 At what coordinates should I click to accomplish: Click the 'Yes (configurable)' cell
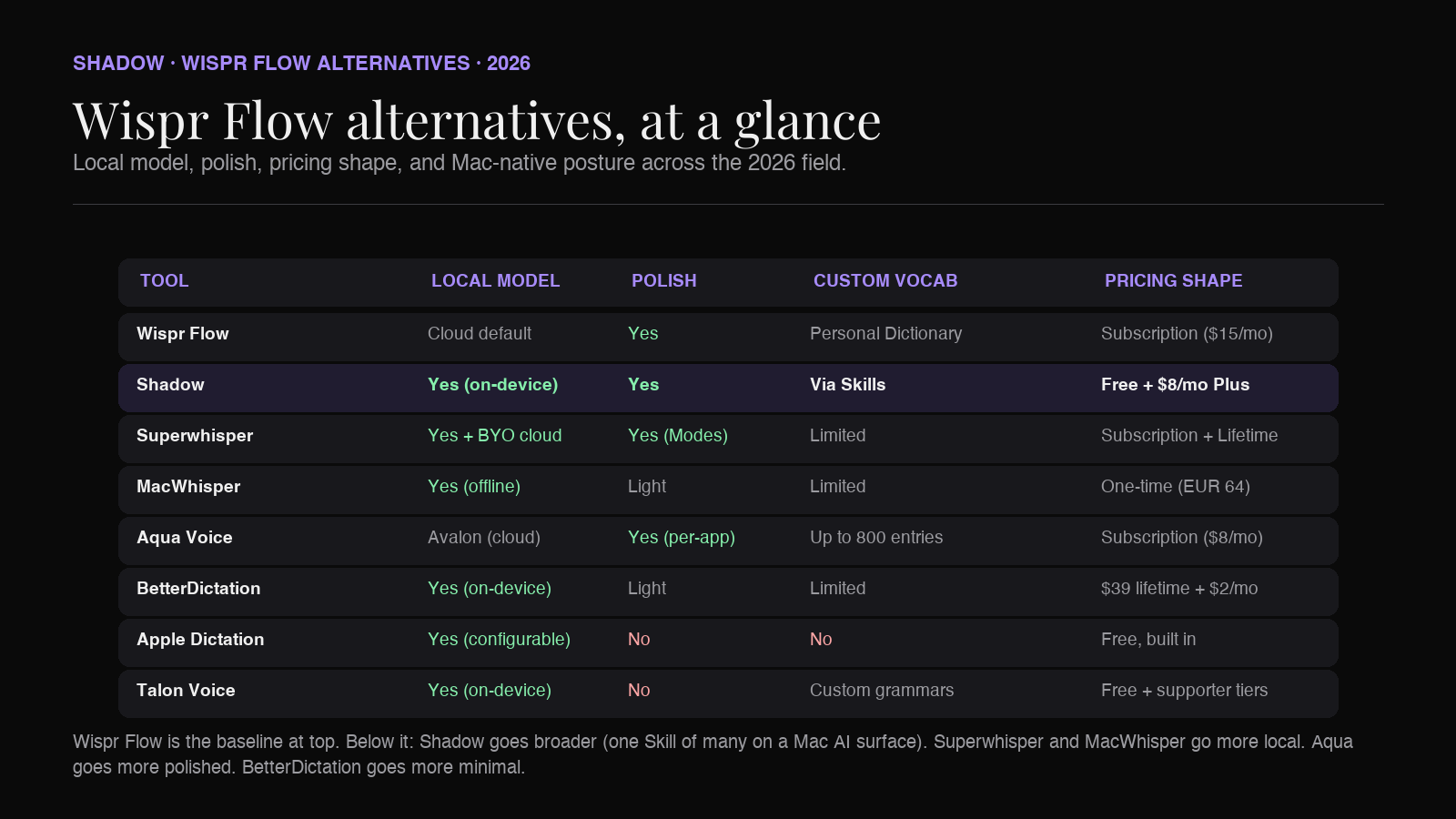[499, 640]
